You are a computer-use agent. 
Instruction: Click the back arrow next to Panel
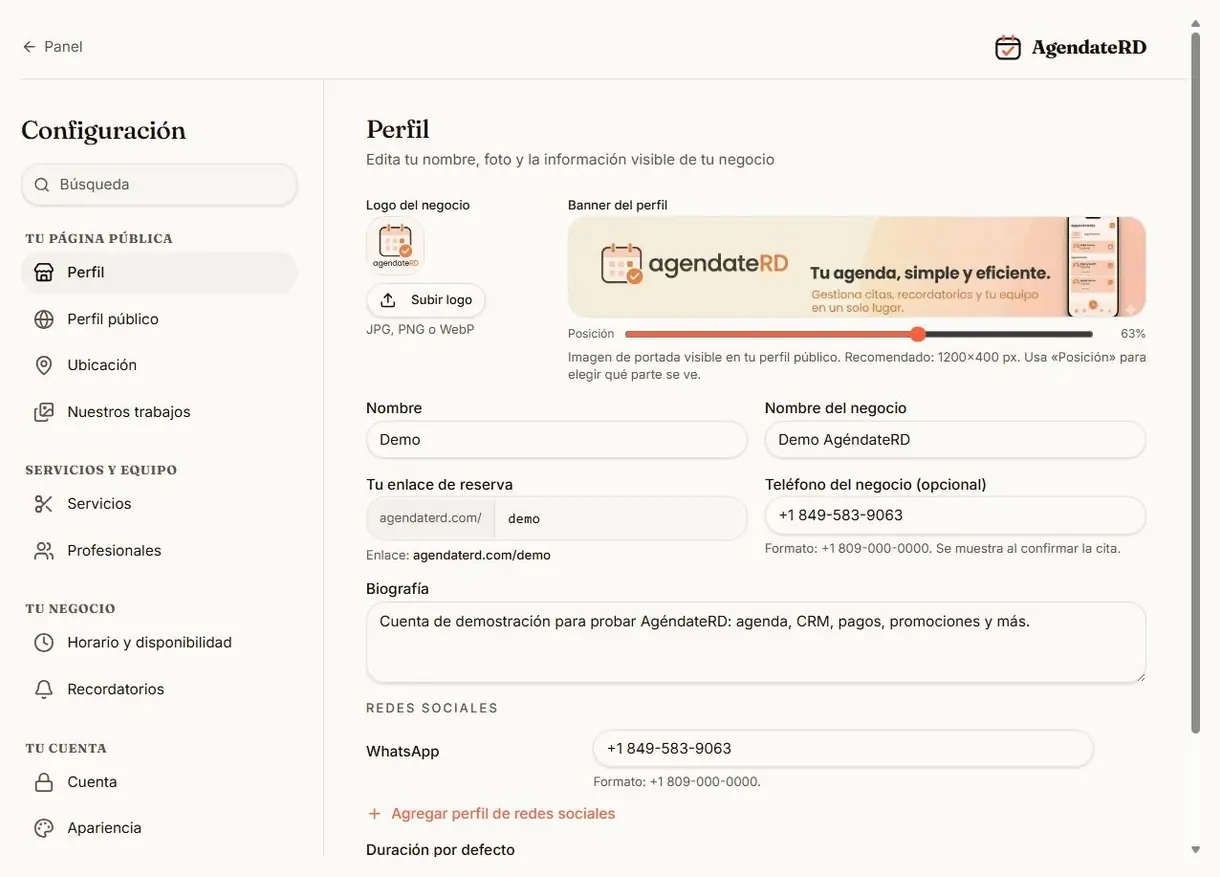coord(29,47)
